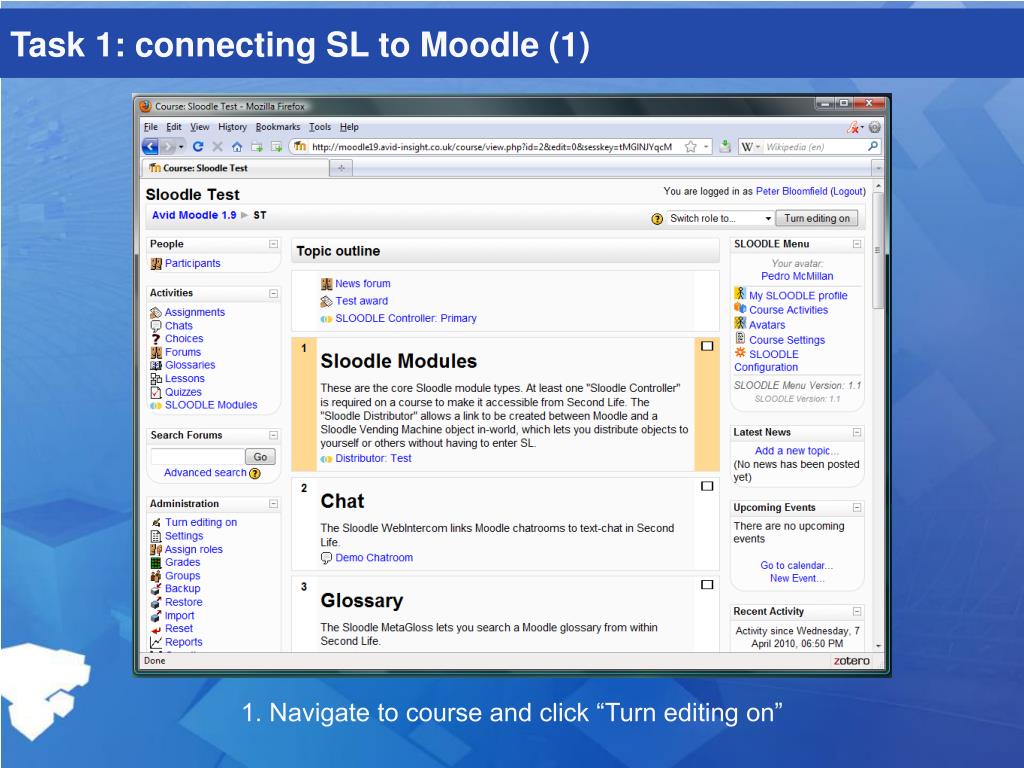Click the Wikipedia search magnifier icon
Image resolution: width=1024 pixels, height=768 pixels.
872,146
